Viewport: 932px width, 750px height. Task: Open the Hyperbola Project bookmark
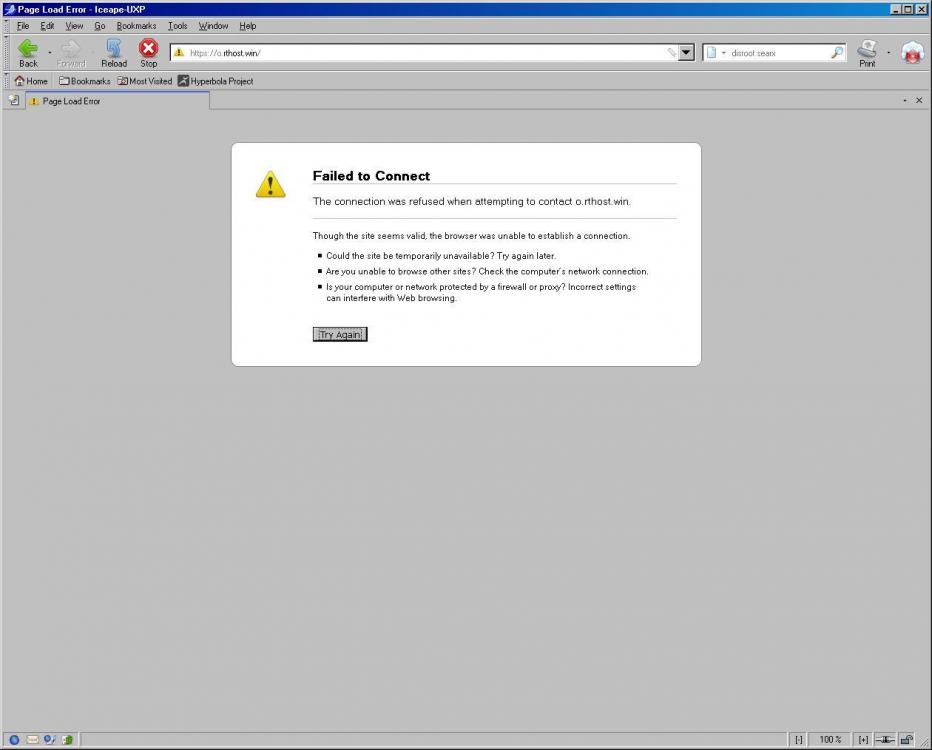tap(215, 81)
